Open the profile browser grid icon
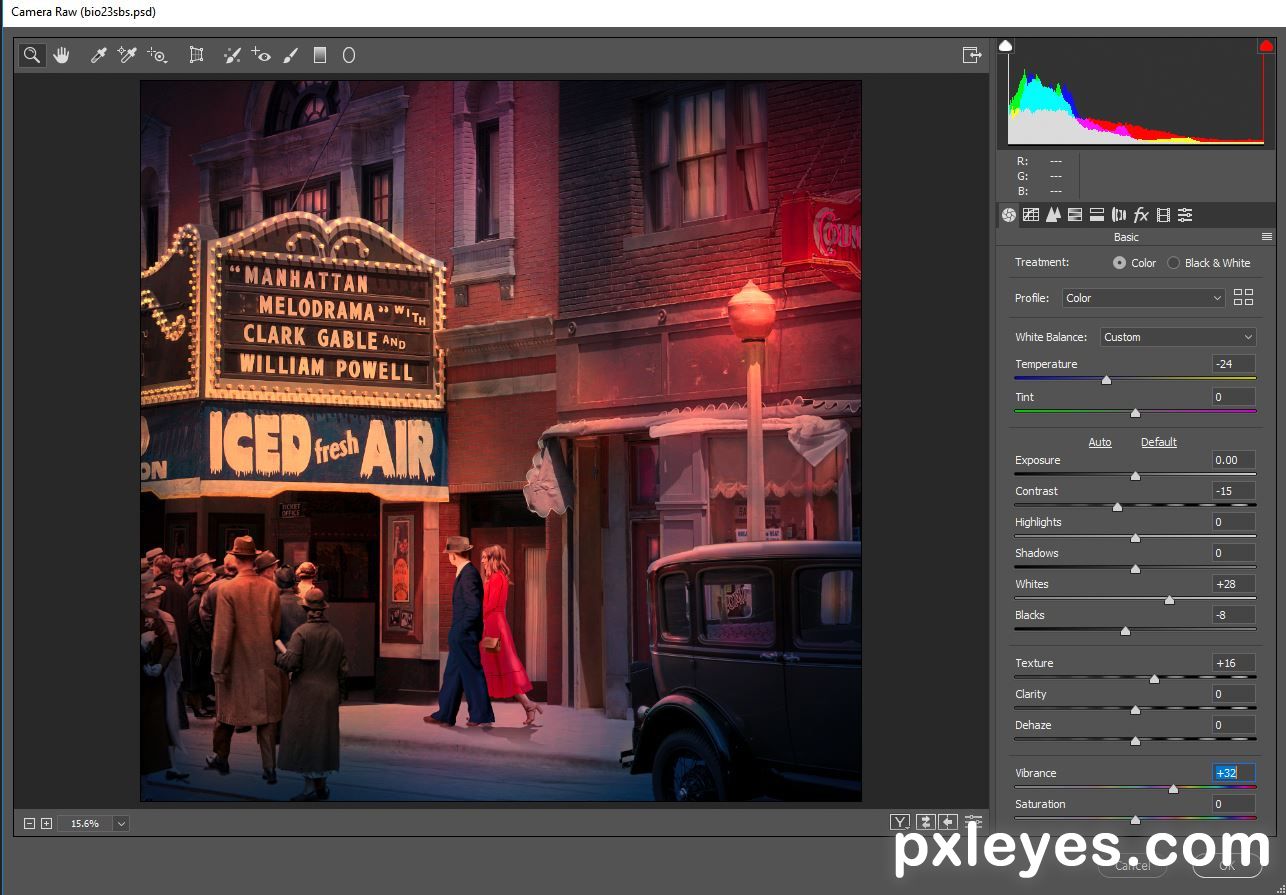The width and height of the screenshot is (1286, 895). pos(1244,297)
